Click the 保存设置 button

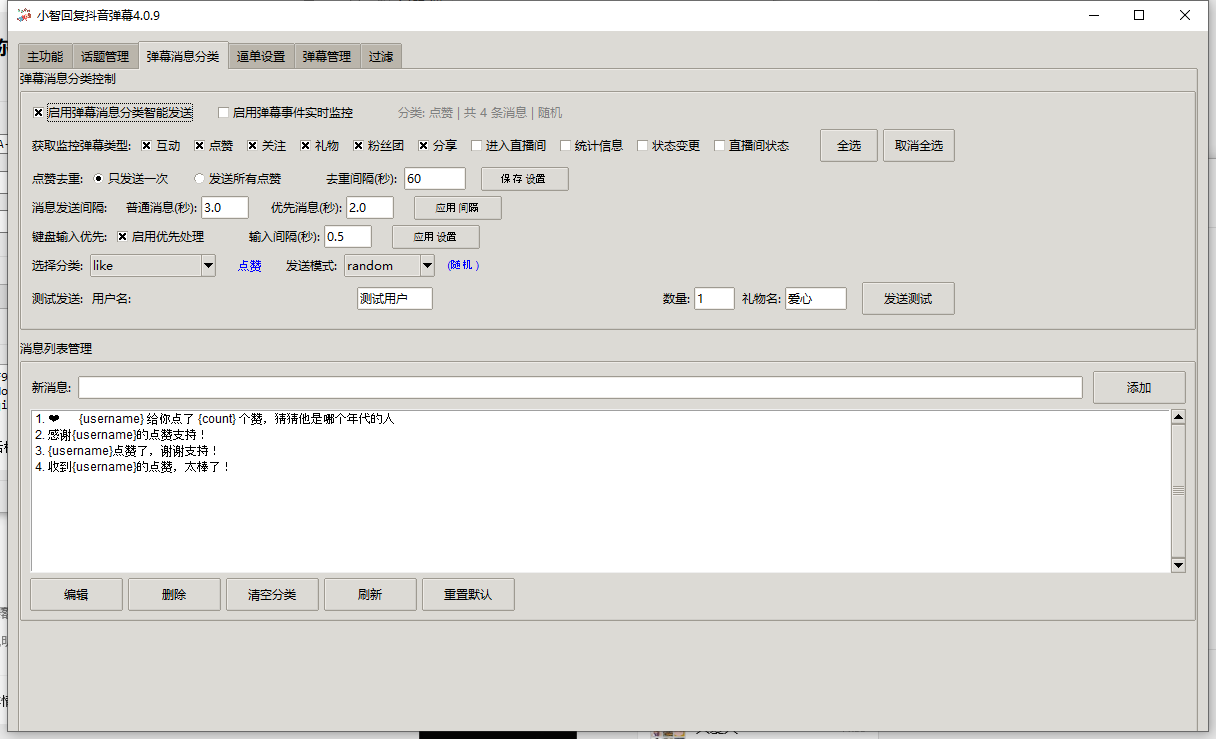523,178
